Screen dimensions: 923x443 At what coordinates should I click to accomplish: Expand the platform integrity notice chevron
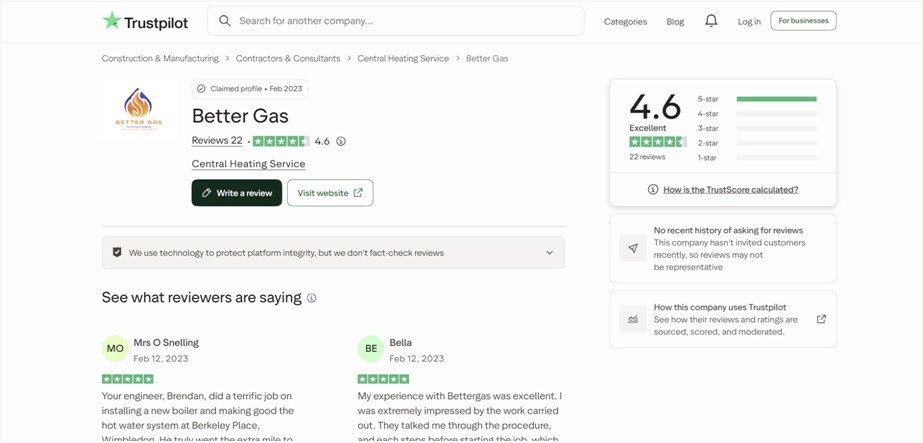[549, 253]
